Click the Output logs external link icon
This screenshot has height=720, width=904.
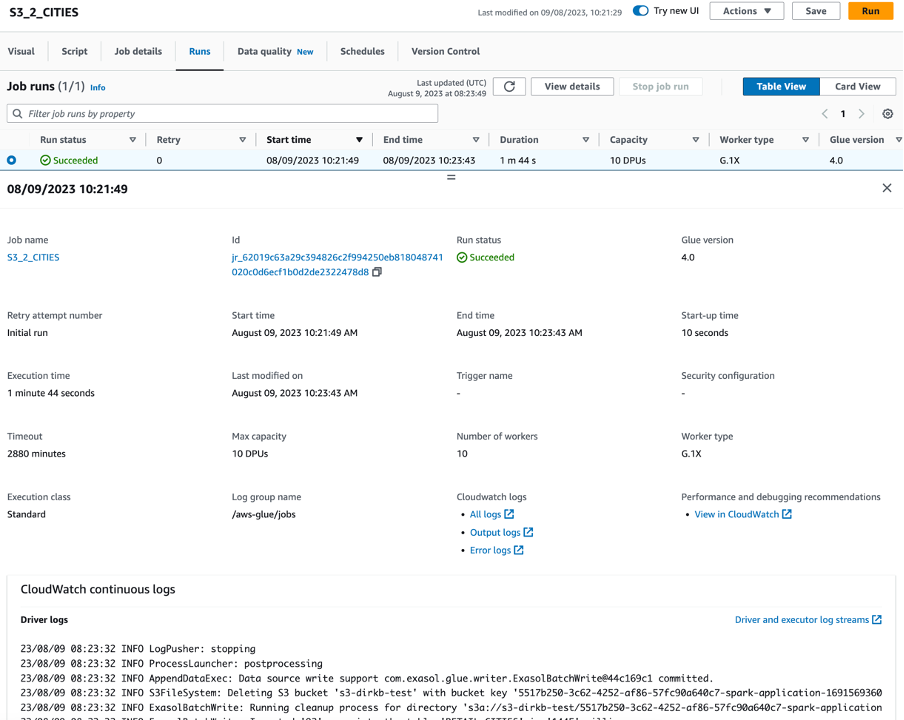[528, 532]
